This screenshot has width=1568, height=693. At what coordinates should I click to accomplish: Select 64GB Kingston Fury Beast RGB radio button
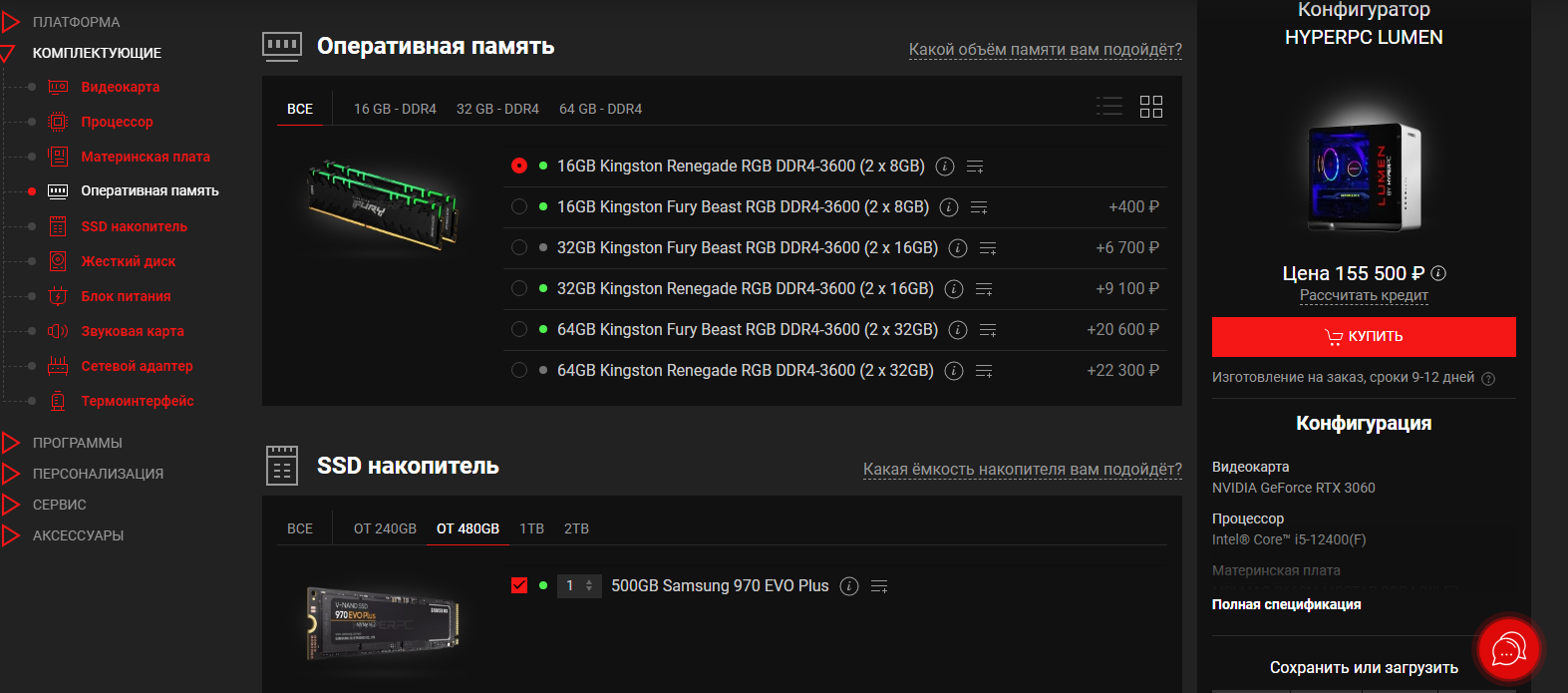click(x=519, y=329)
